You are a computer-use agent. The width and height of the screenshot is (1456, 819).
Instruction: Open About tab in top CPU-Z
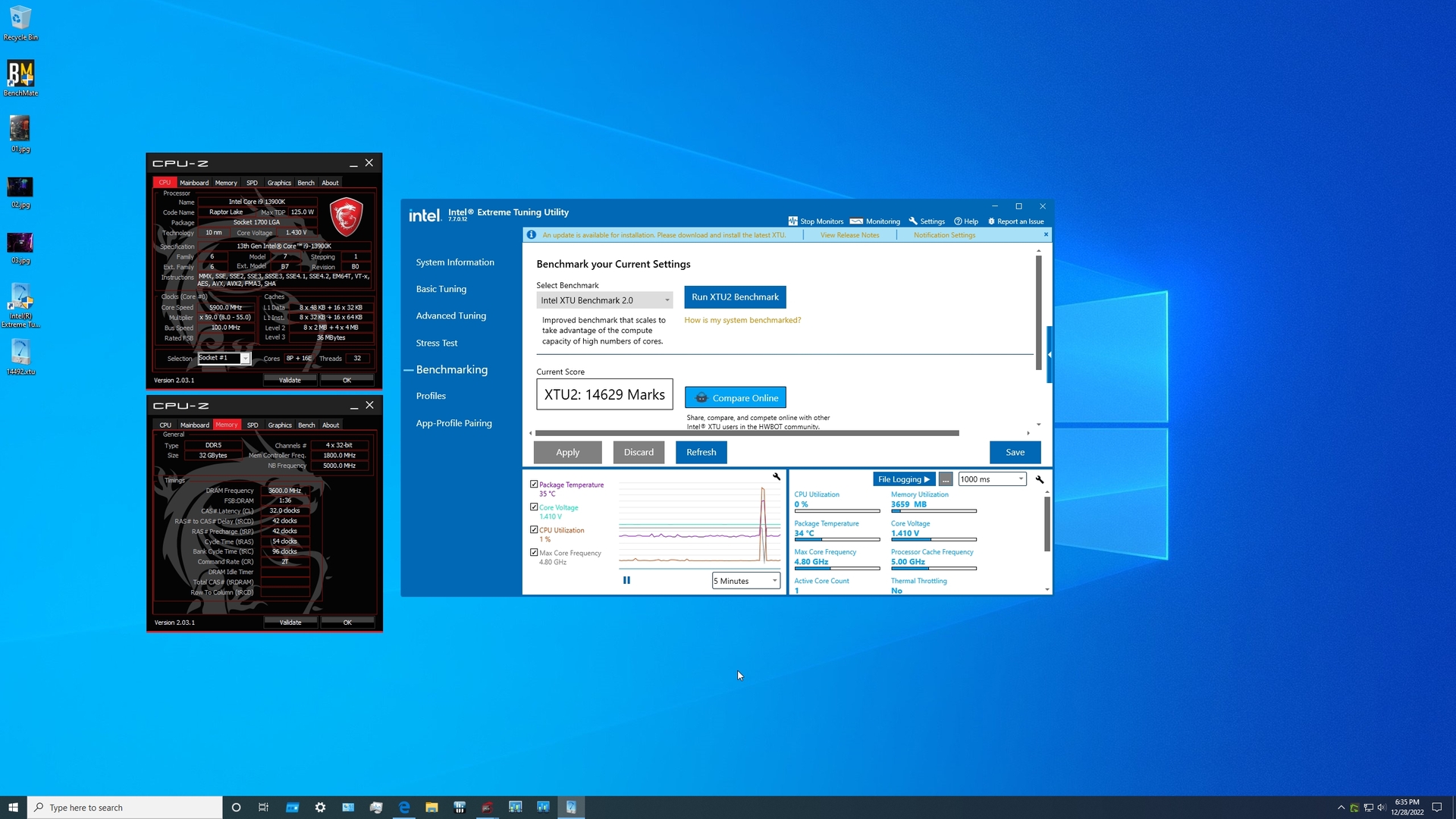point(330,183)
